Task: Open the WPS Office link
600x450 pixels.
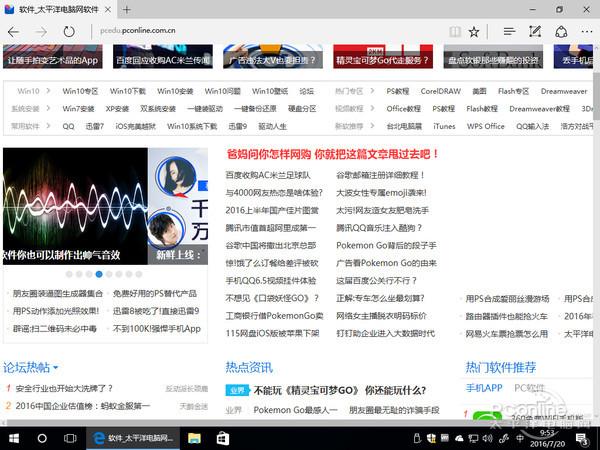Action: [486, 126]
